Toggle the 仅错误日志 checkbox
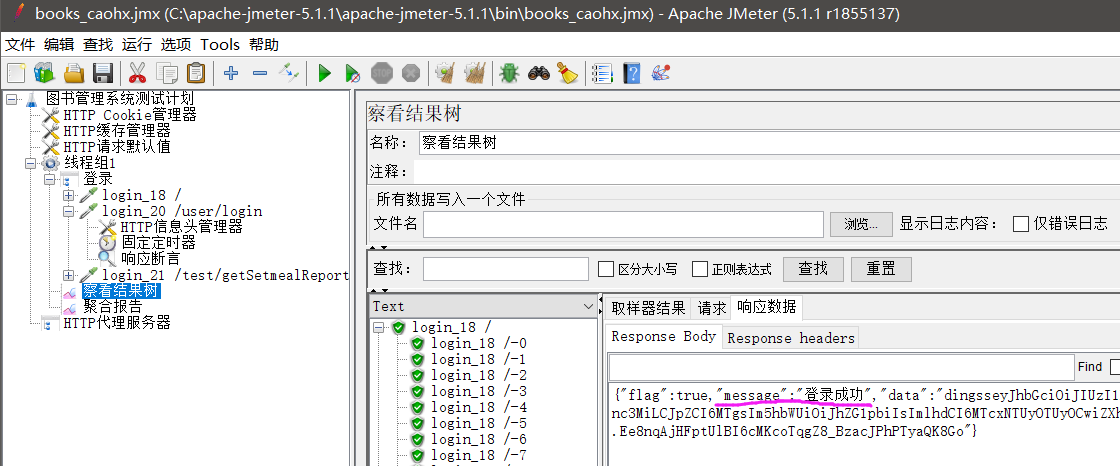 pyautogui.click(x=1021, y=224)
